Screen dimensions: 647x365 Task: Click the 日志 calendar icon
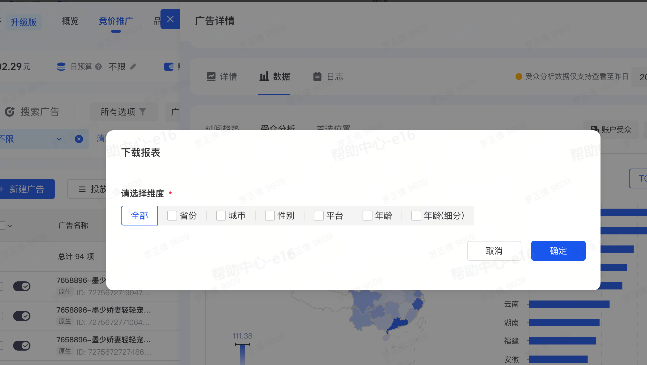pyautogui.click(x=317, y=76)
